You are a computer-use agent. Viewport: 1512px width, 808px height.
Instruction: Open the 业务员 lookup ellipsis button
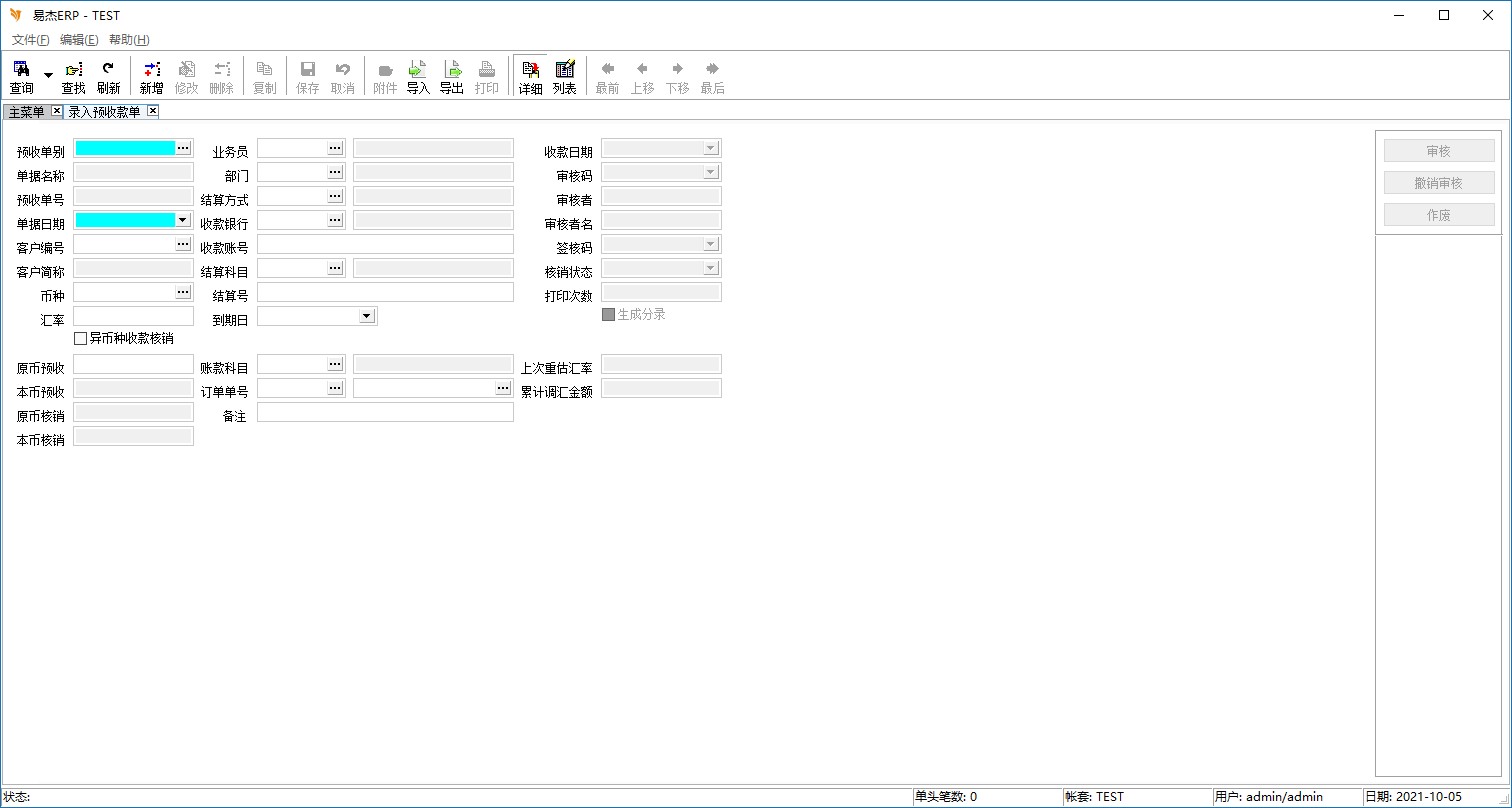click(x=335, y=148)
